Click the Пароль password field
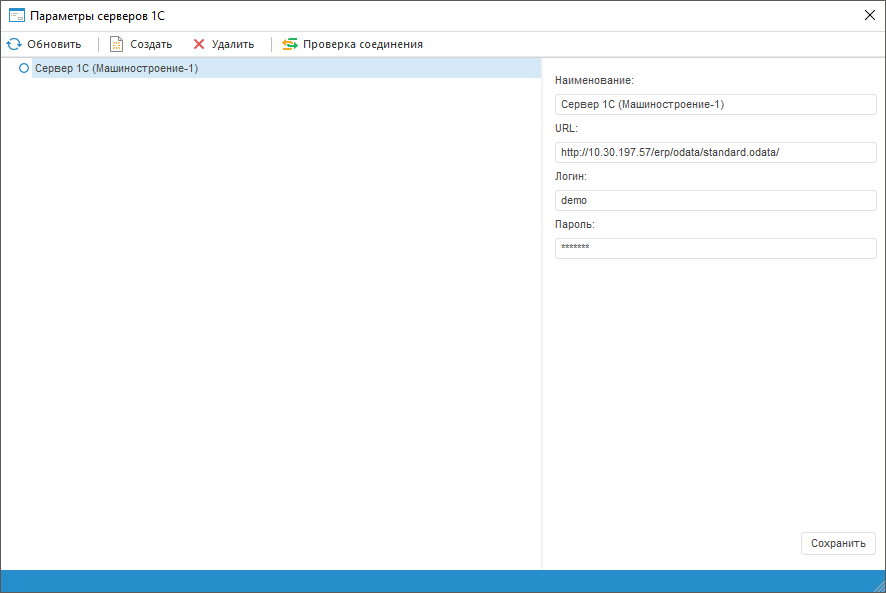The height and width of the screenshot is (593, 886). pyautogui.click(x=715, y=249)
